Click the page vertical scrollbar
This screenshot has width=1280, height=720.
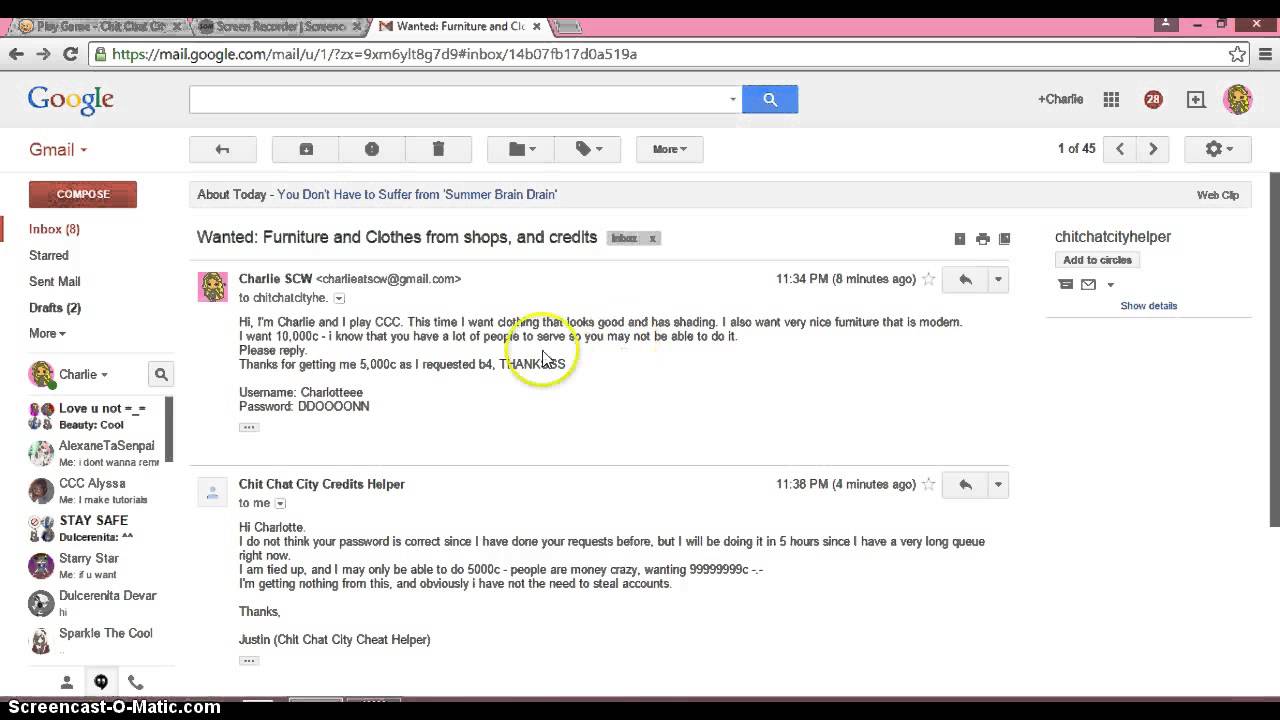point(1274,348)
